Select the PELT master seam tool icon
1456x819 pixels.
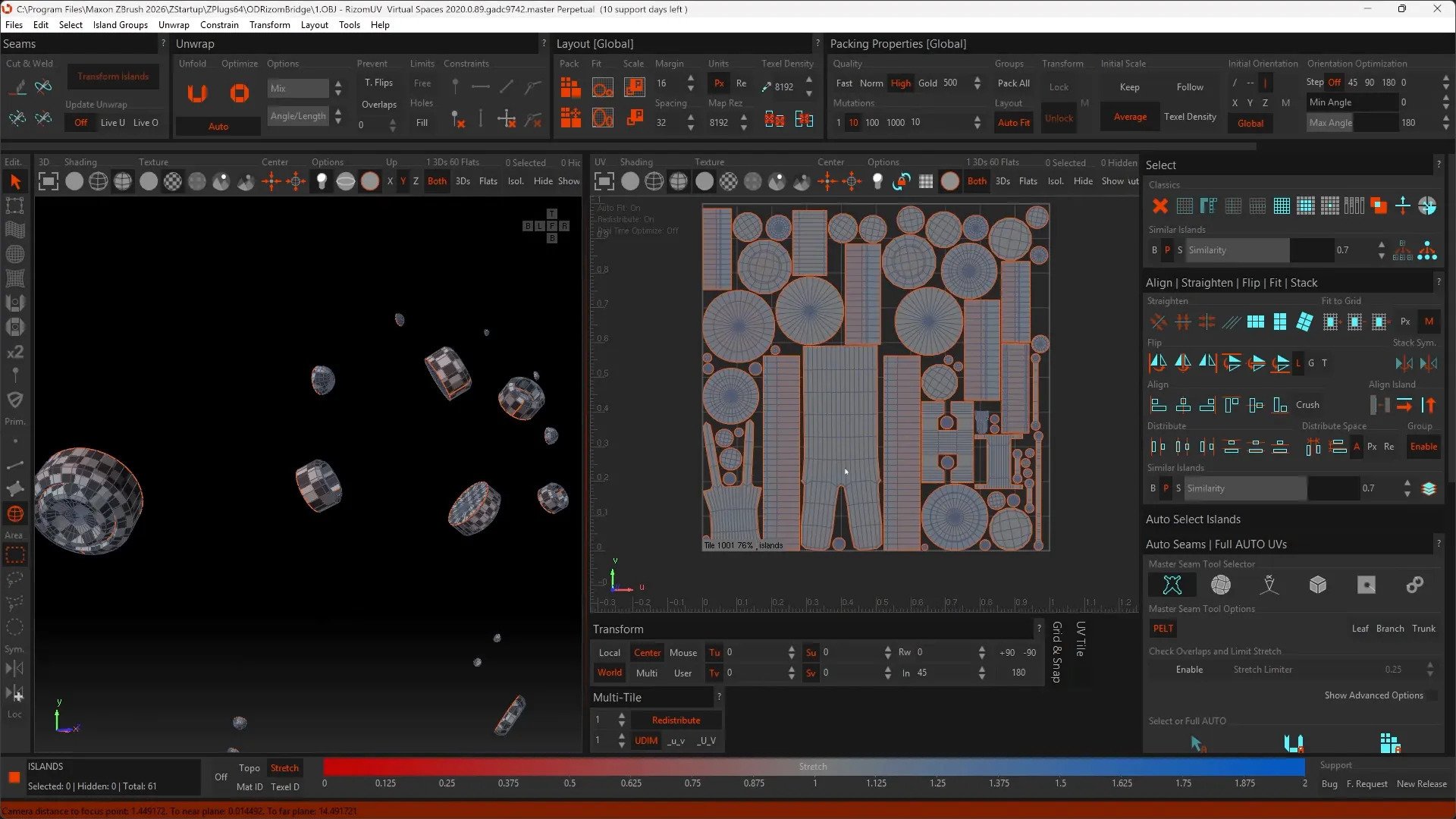[x=1172, y=585]
